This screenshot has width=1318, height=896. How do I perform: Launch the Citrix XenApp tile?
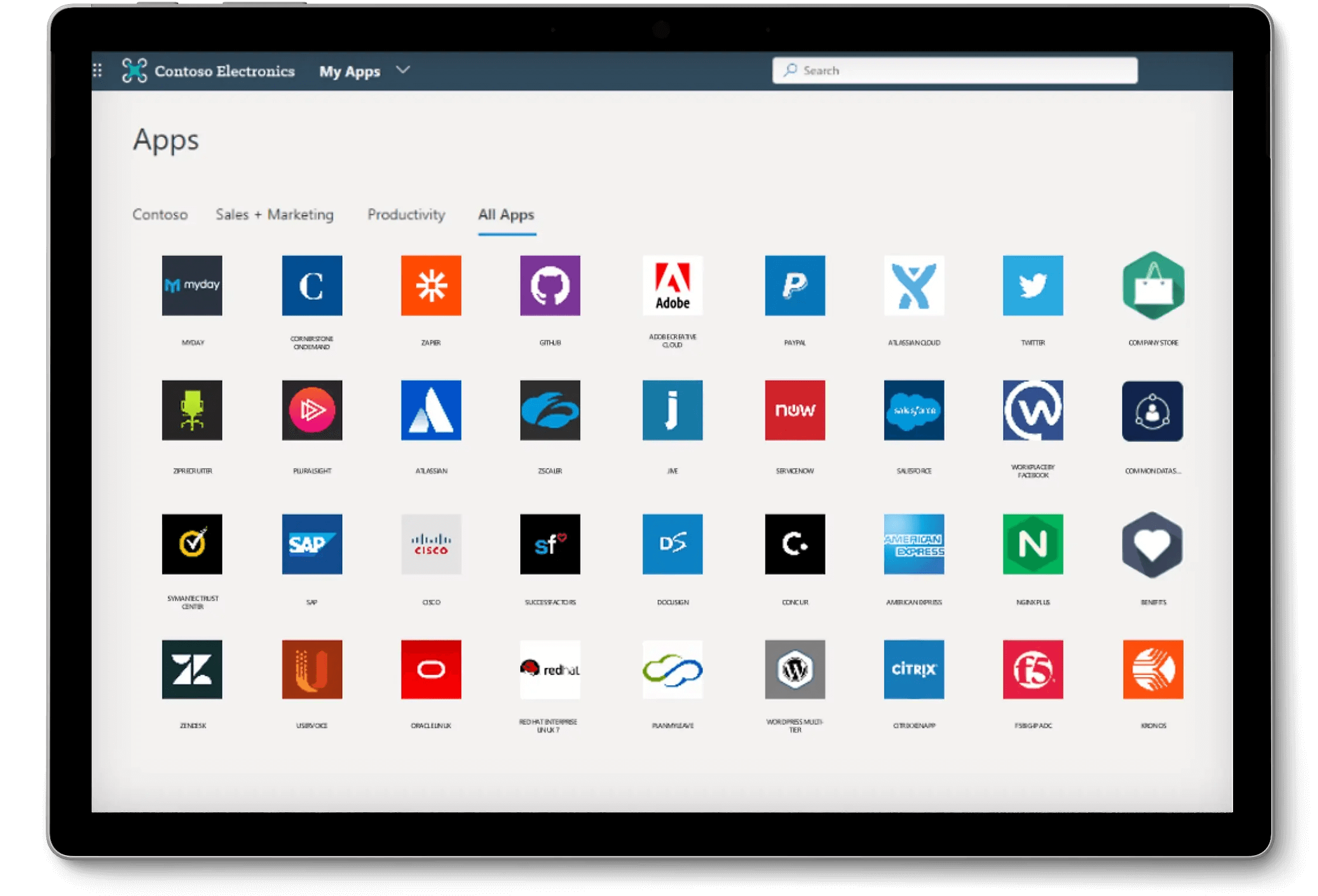(x=914, y=669)
